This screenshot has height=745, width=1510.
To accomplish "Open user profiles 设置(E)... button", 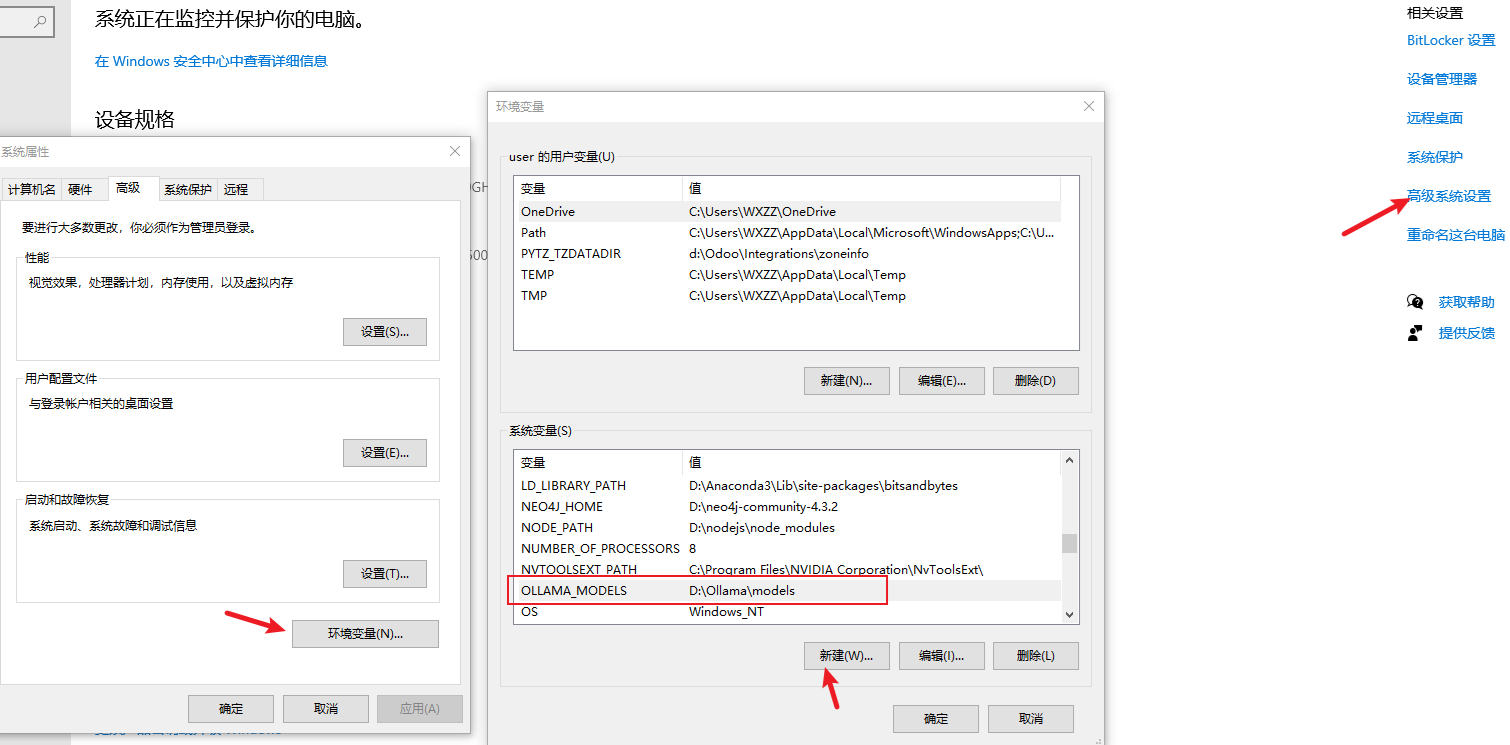I will click(385, 453).
